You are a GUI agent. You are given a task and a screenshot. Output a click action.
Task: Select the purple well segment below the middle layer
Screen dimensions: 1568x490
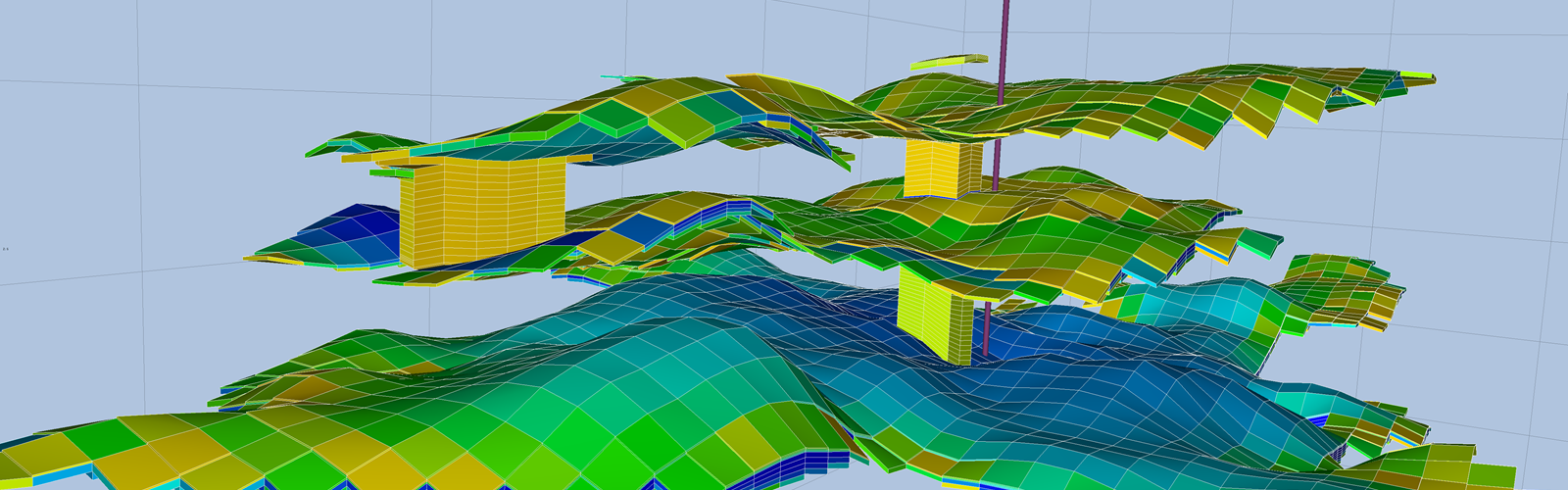[x=986, y=328]
